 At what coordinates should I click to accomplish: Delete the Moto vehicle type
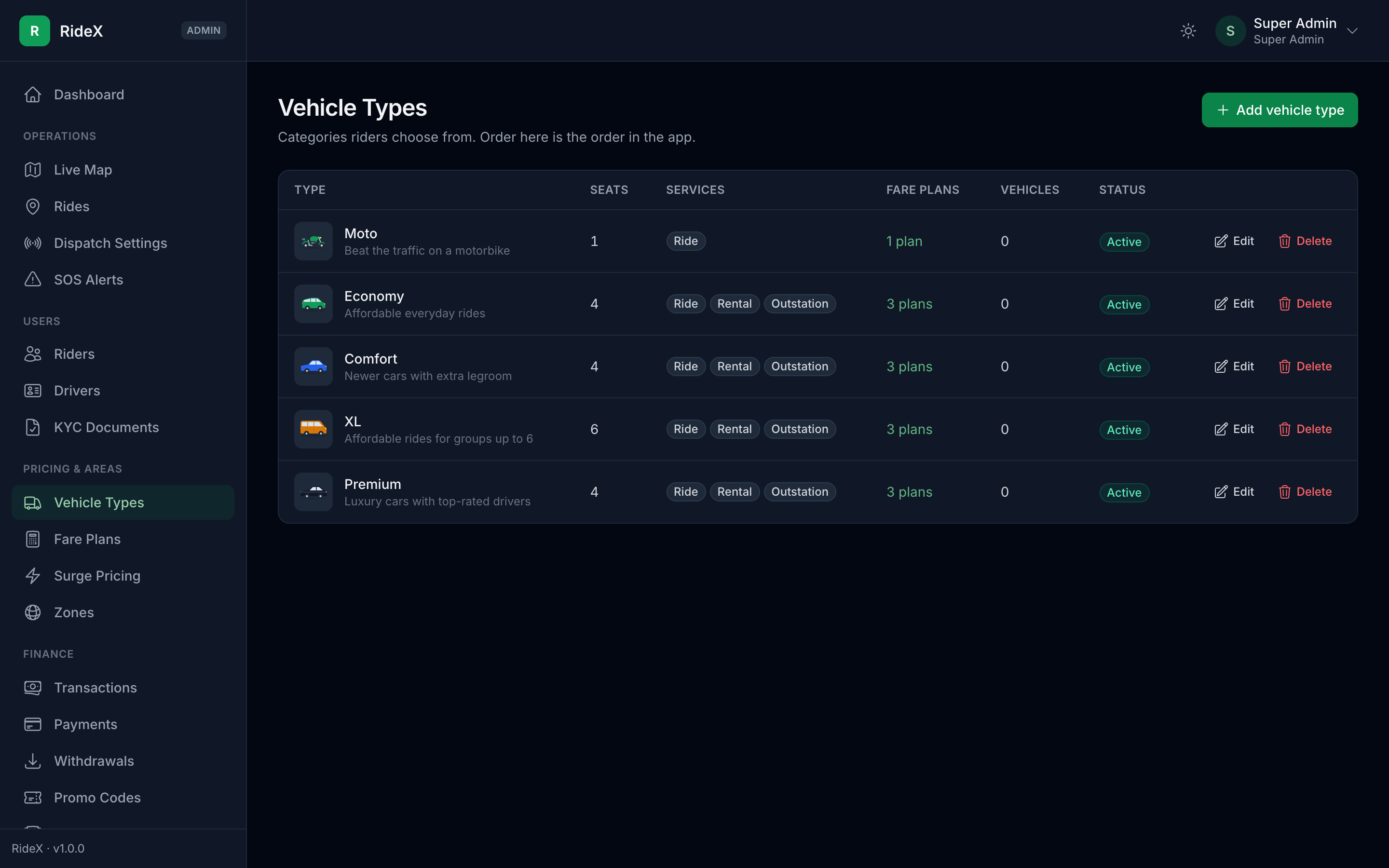click(1305, 241)
